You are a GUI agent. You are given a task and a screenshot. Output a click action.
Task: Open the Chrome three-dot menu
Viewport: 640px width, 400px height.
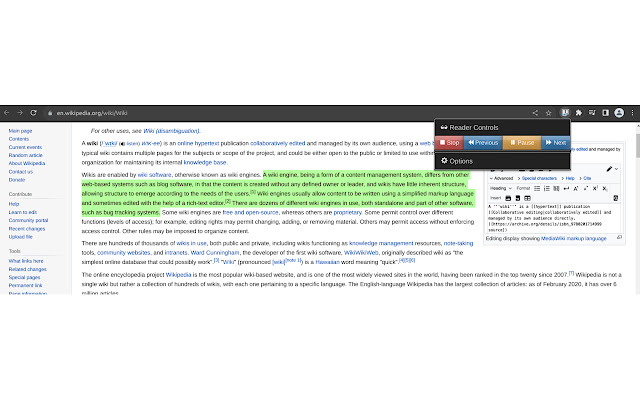(632, 113)
